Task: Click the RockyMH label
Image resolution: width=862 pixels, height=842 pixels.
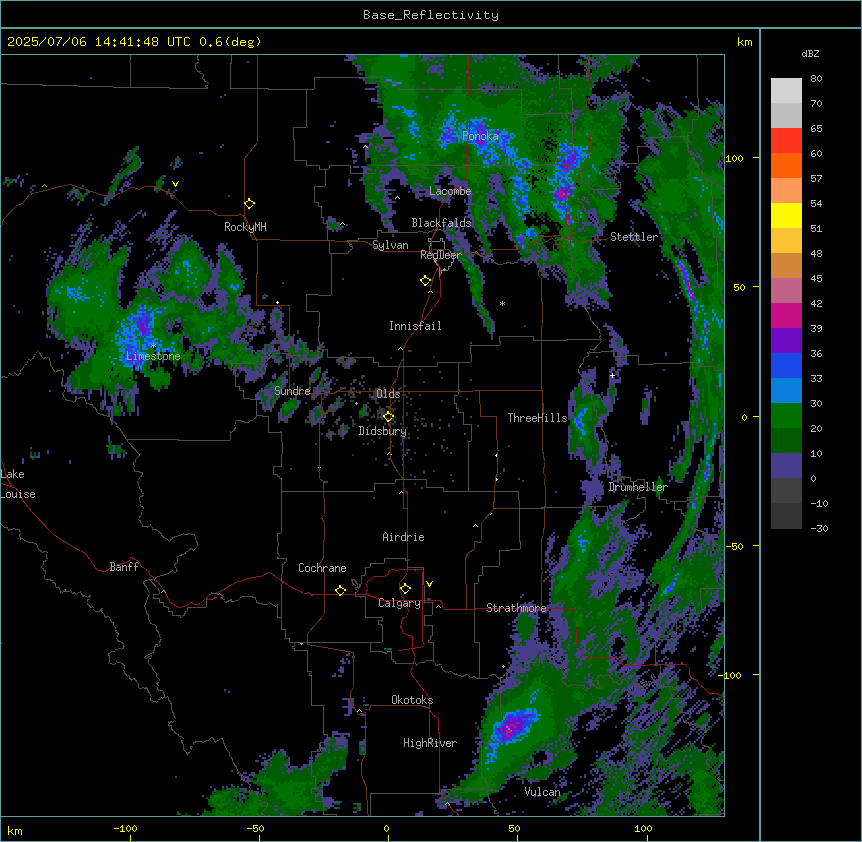Action: click(x=245, y=227)
